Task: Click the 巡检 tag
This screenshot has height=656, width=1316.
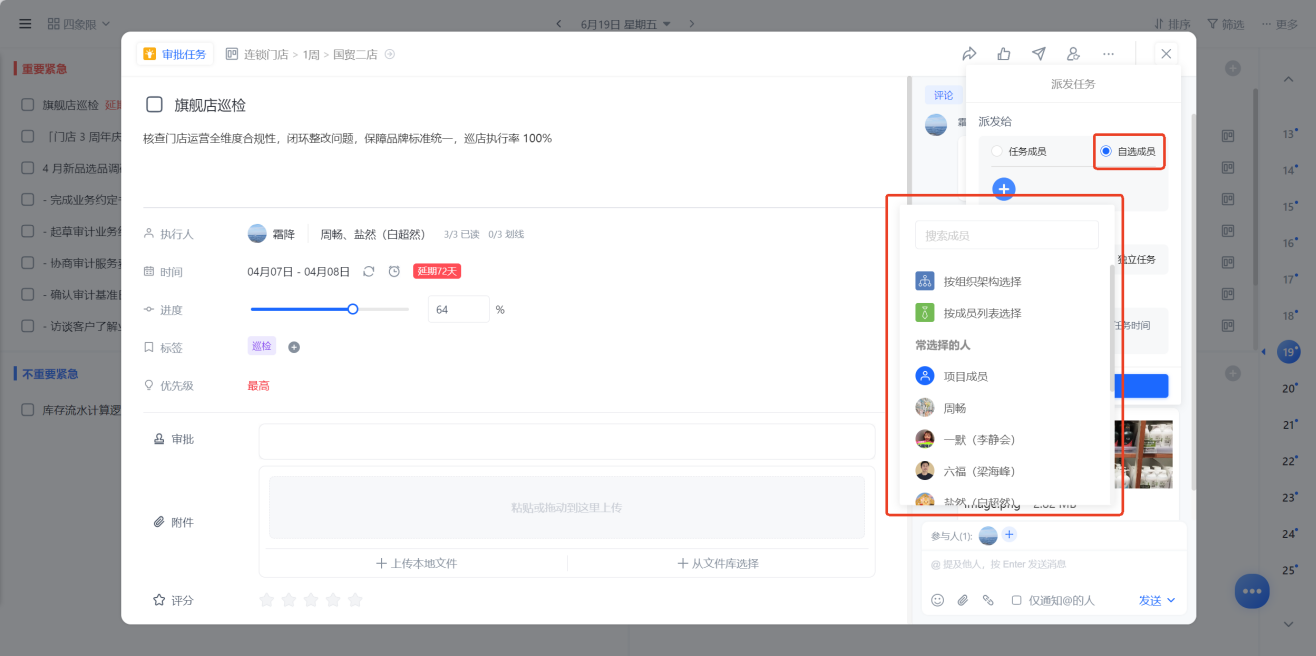Action: (x=262, y=346)
